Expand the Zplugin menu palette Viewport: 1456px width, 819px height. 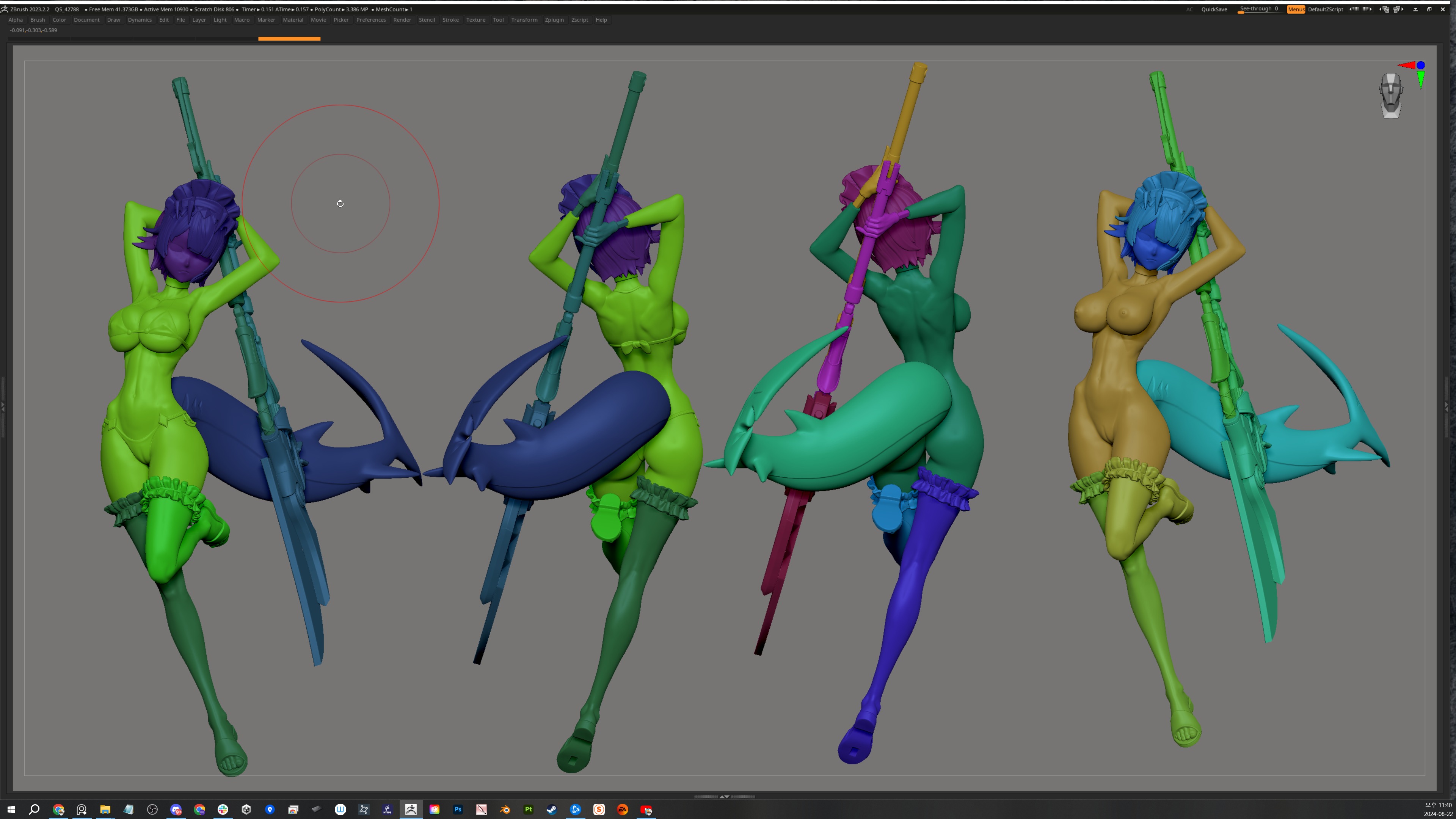(x=553, y=20)
